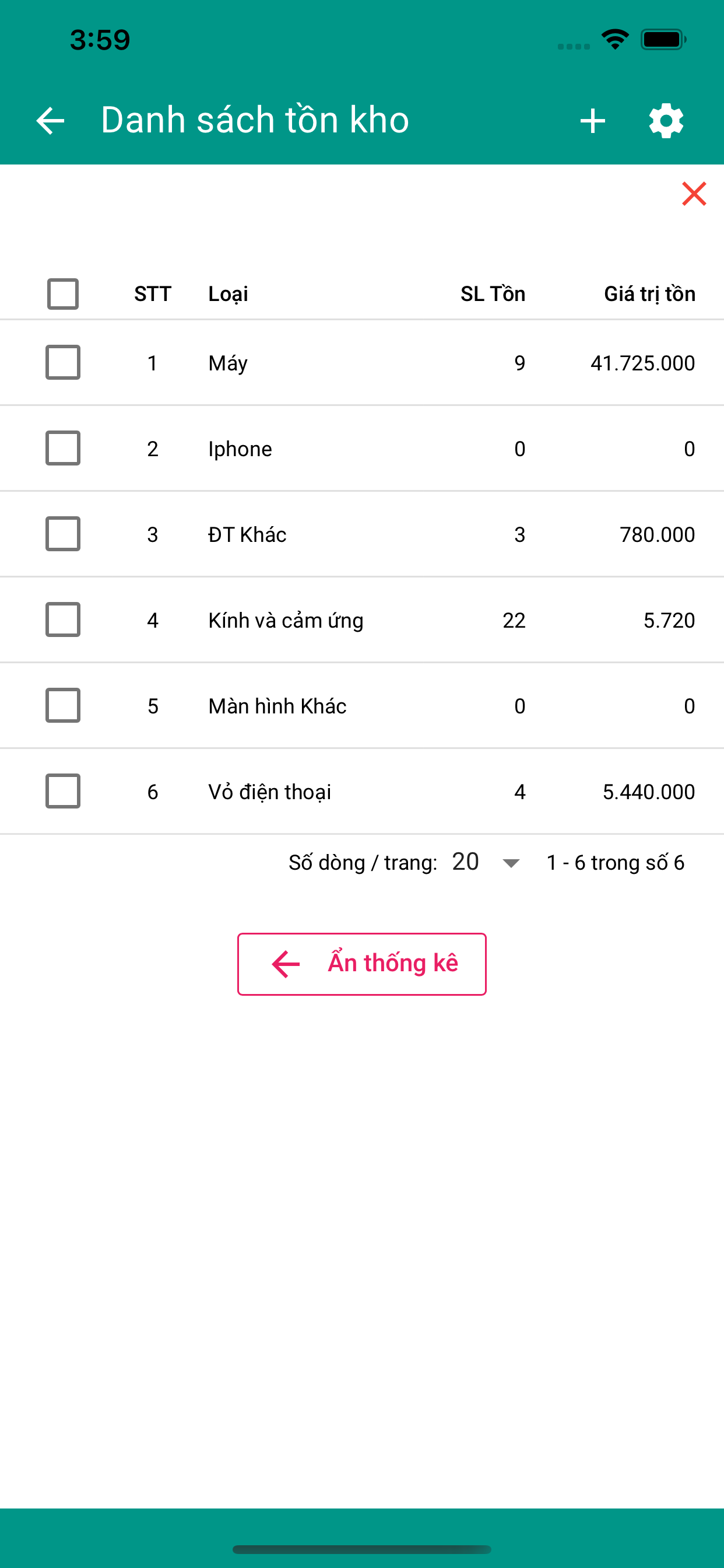The width and height of the screenshot is (724, 1568).
Task: Toggle the select-all header checkbox
Action: pos(64,294)
